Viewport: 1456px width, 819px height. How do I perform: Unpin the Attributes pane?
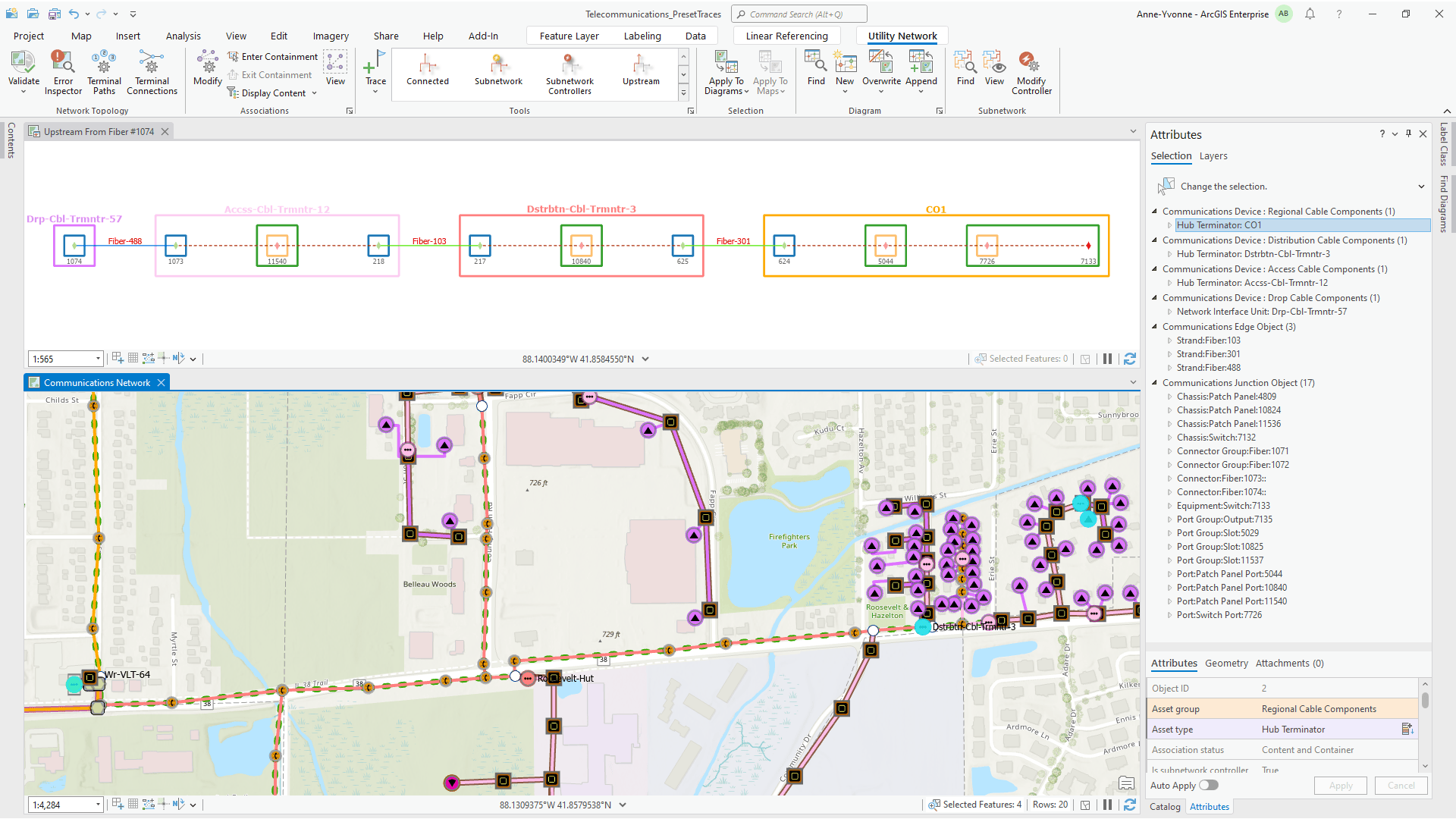(x=1408, y=134)
